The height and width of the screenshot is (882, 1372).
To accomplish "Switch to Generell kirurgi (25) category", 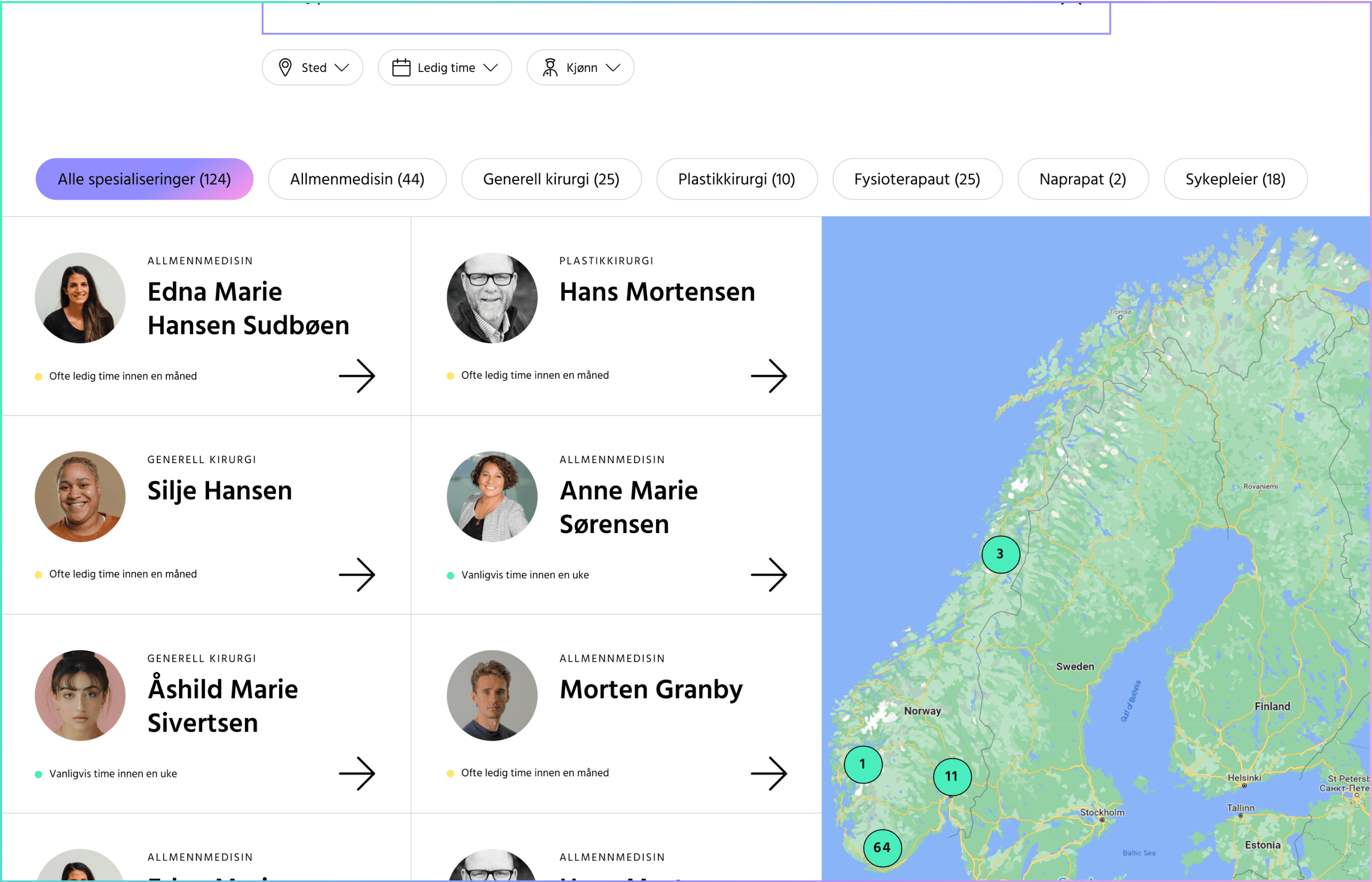I will pos(552,179).
